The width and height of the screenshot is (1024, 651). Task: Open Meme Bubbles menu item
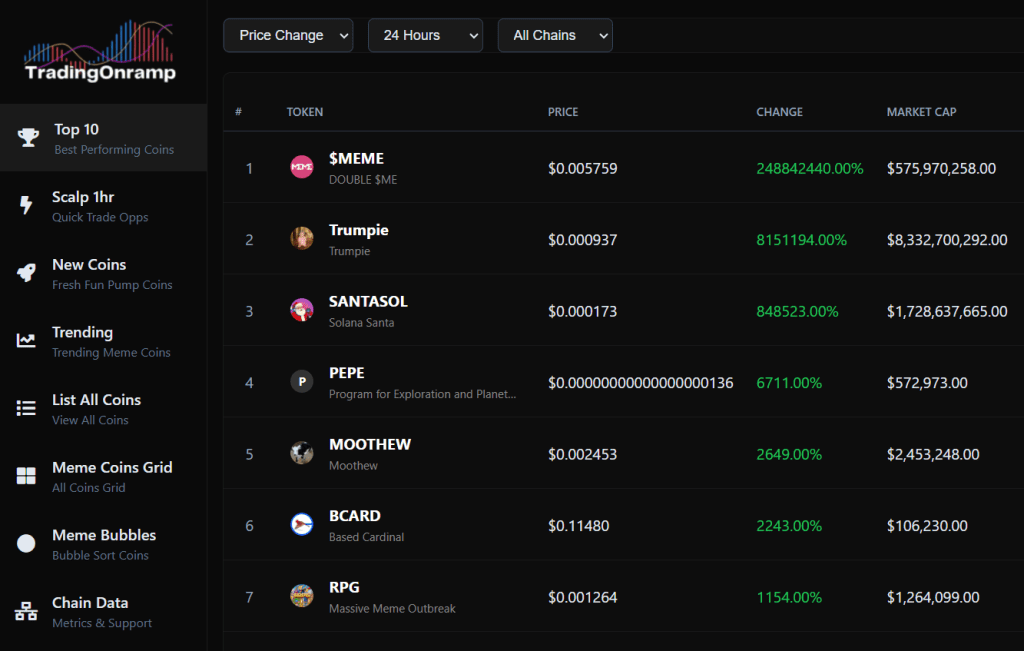(x=103, y=544)
